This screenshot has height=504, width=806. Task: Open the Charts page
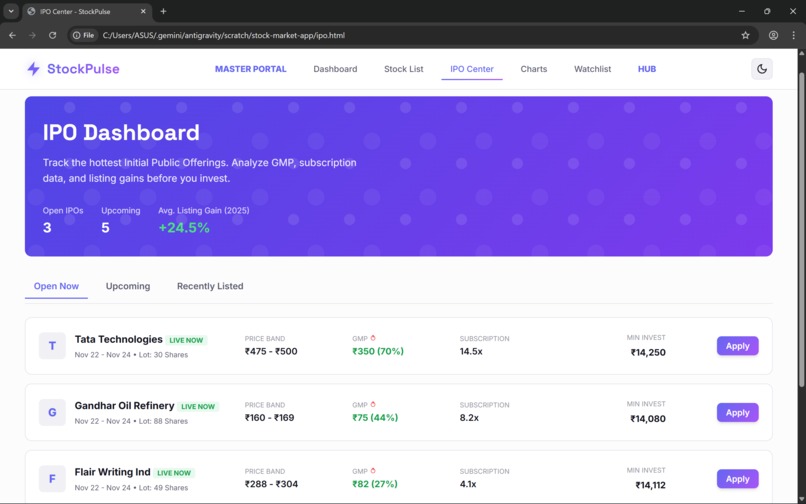pos(534,69)
